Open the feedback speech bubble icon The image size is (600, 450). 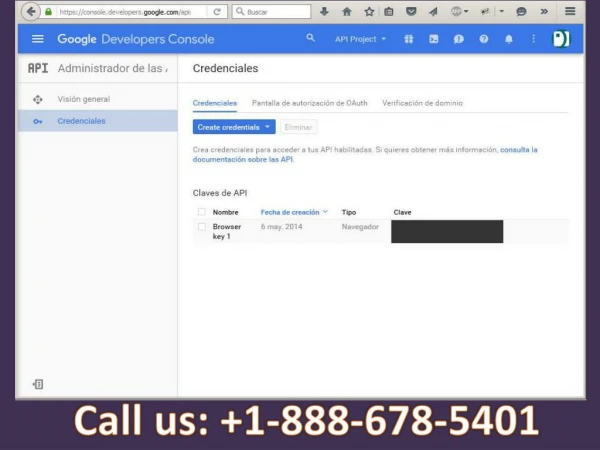coord(458,39)
